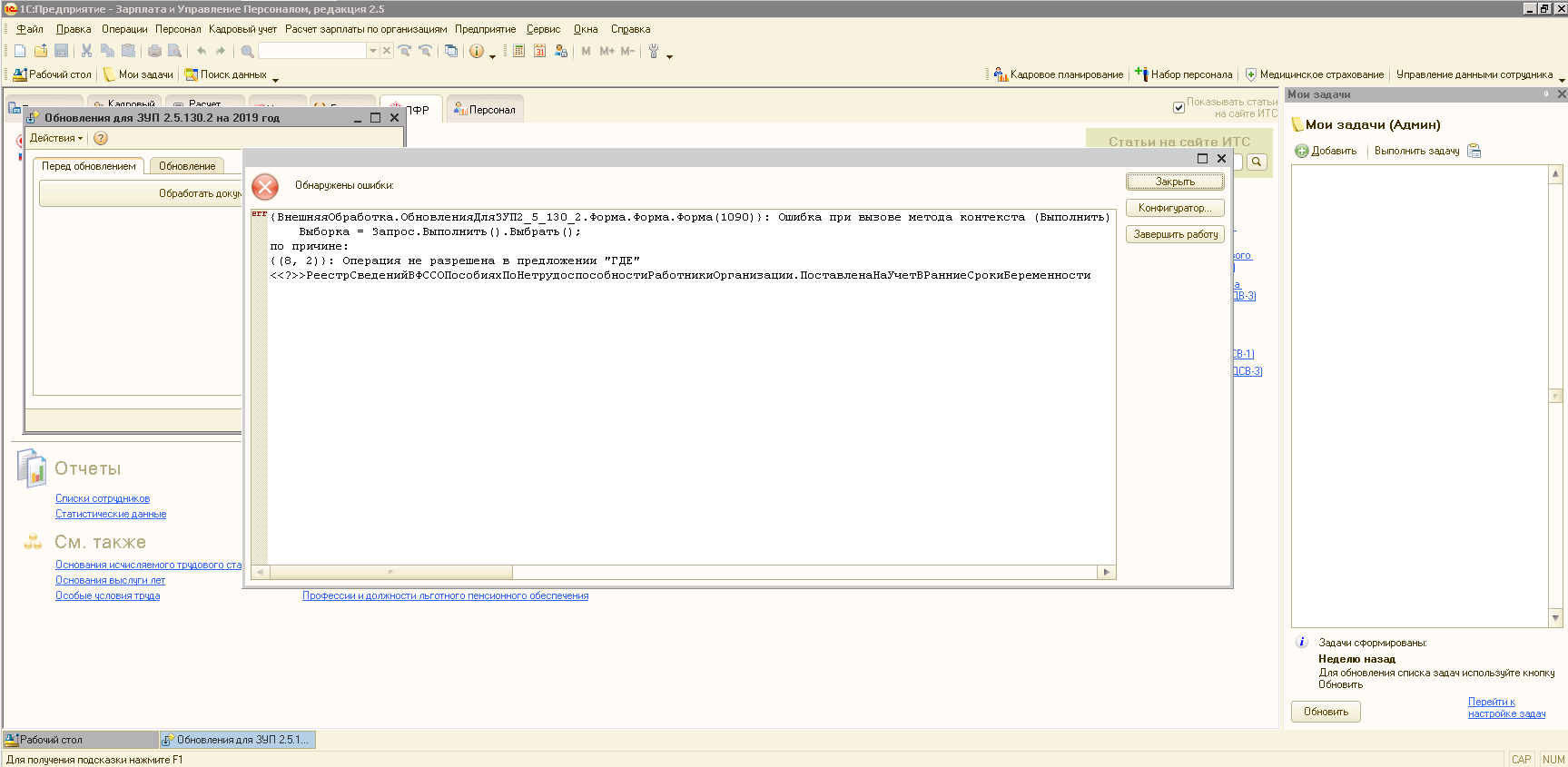Toggle Показывать статьи на сайте ИТС checkbox
This screenshot has width=1568, height=767.
point(1178,107)
